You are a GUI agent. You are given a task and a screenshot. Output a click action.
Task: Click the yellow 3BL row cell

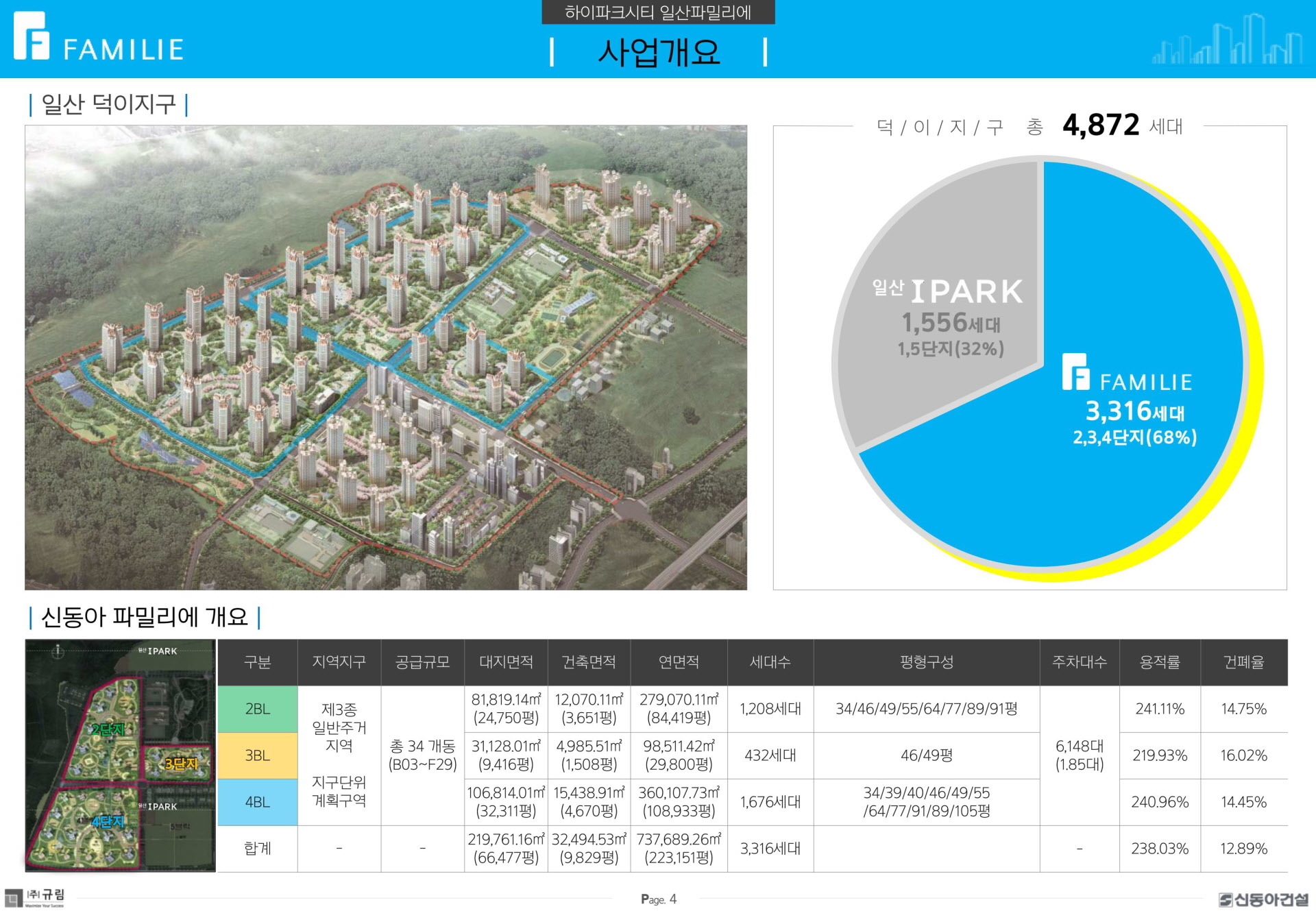[x=258, y=755]
